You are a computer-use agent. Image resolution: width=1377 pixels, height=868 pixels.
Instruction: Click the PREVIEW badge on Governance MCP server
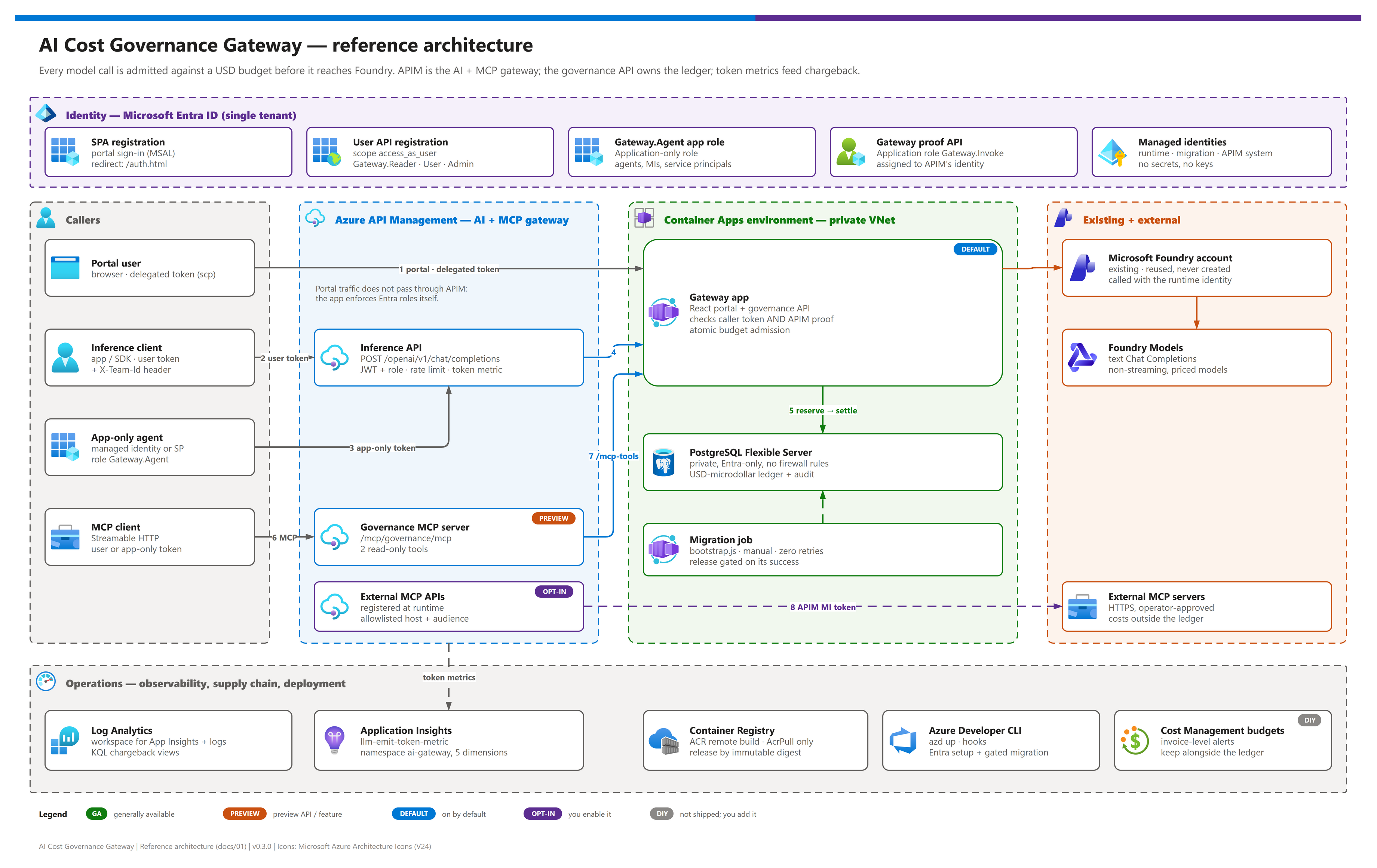[x=553, y=518]
